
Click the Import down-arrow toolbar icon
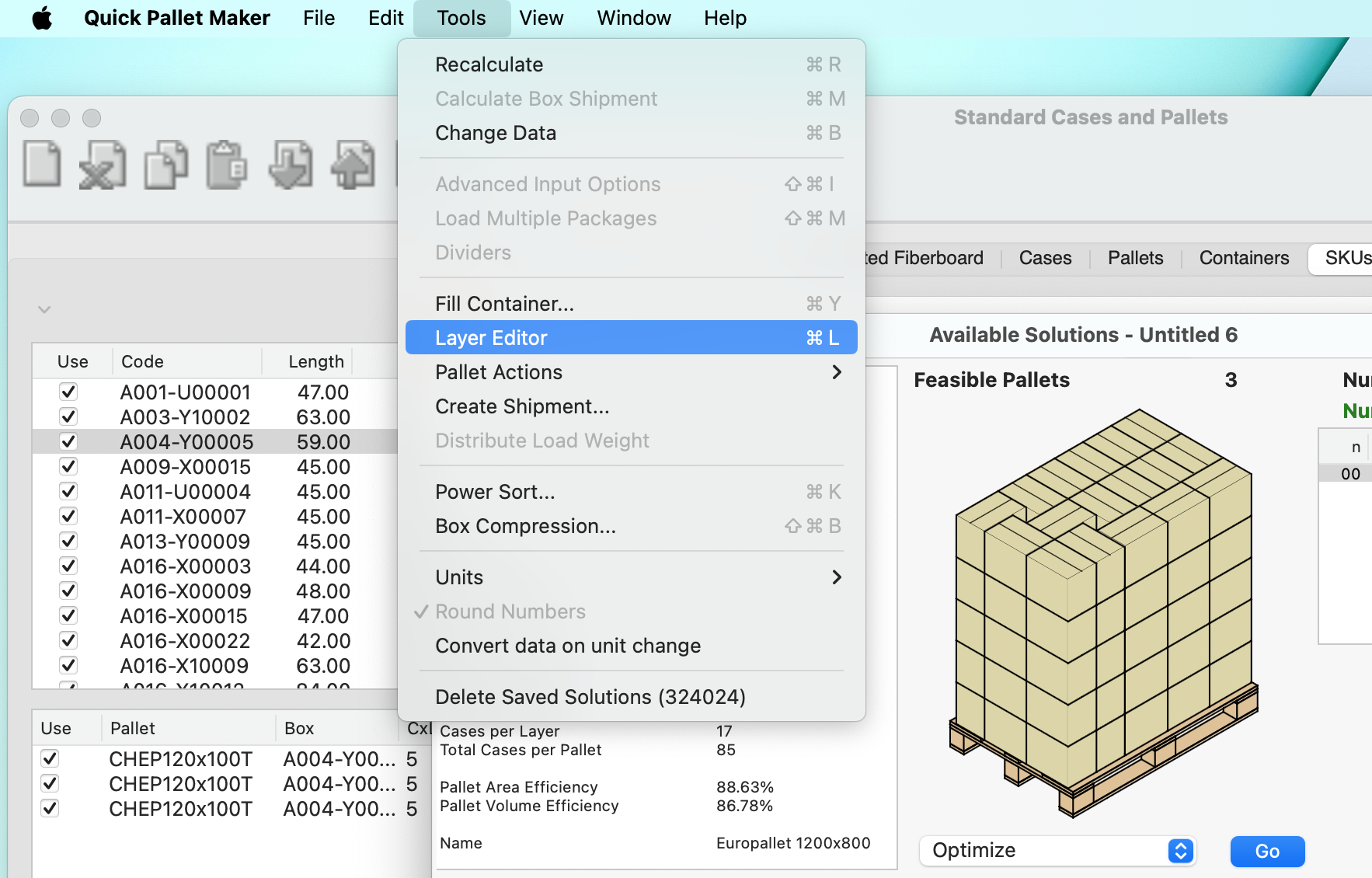tap(291, 165)
